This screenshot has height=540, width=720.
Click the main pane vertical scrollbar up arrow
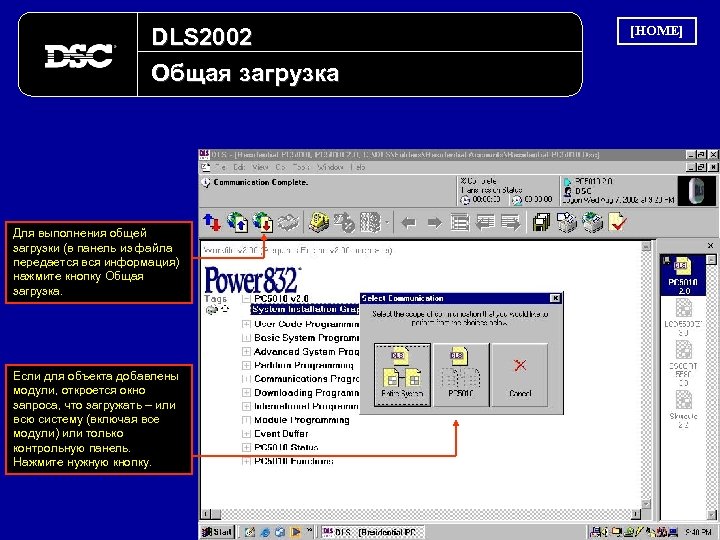(x=646, y=247)
